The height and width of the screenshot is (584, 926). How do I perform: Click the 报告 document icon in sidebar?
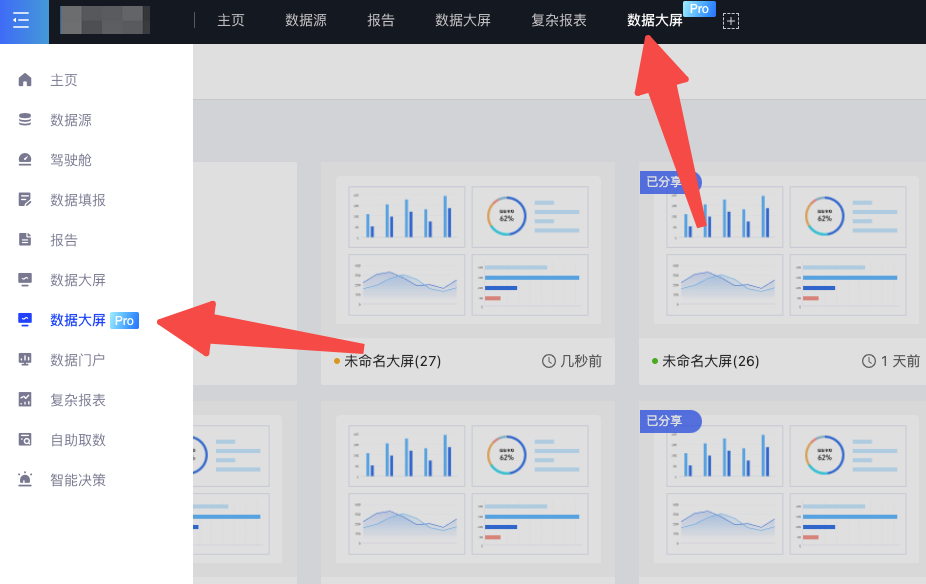click(x=25, y=240)
